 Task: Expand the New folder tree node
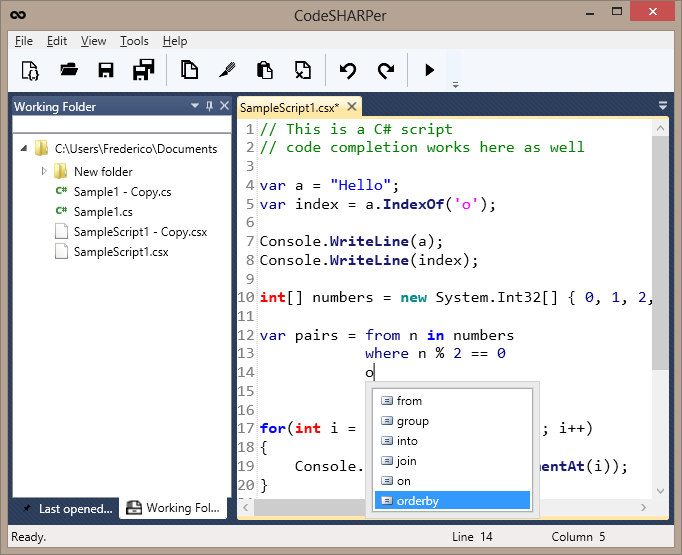tap(43, 171)
